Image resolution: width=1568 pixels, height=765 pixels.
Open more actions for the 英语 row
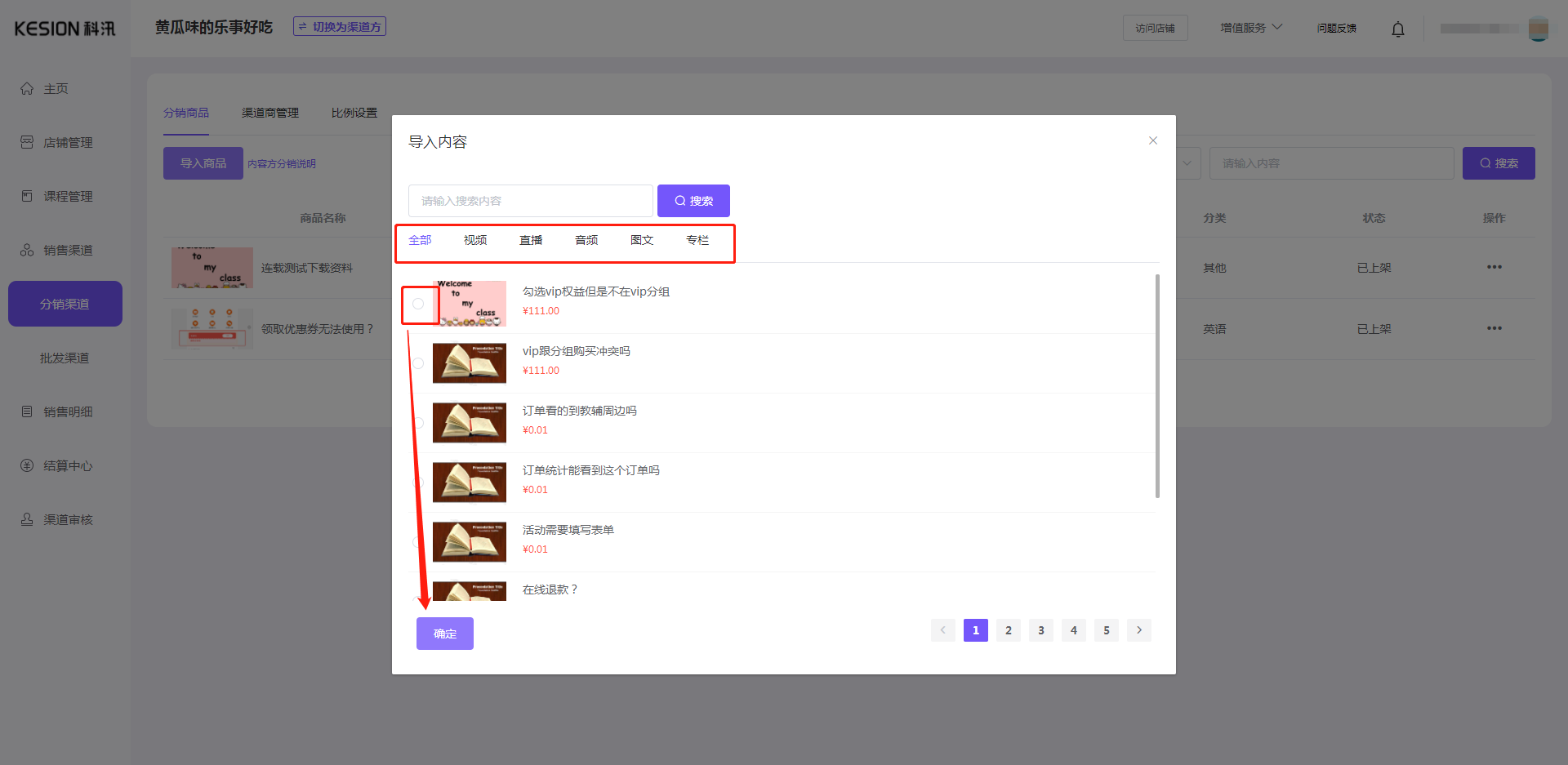(1494, 328)
